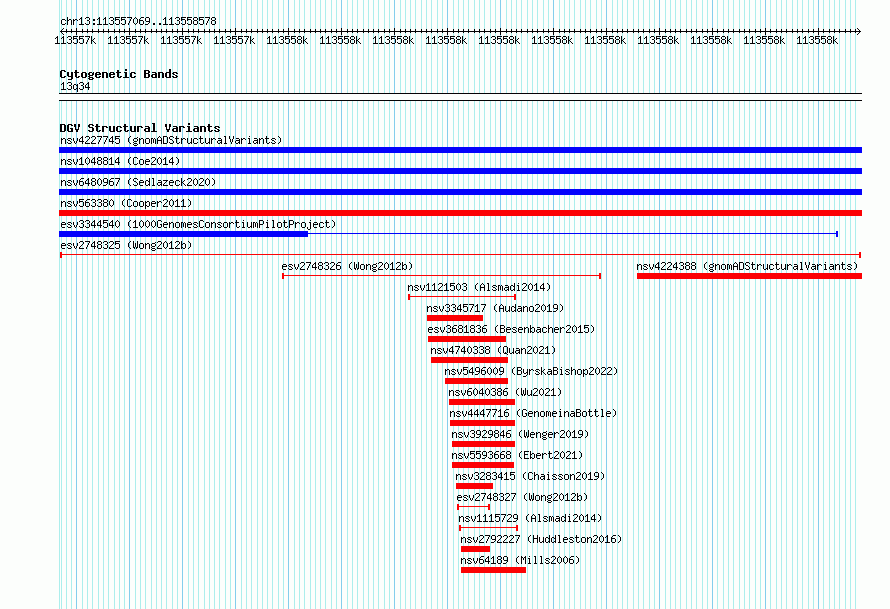Open nsv3345717 (Audano2019) variant label
This screenshot has width=890, height=609.
pos(495,308)
